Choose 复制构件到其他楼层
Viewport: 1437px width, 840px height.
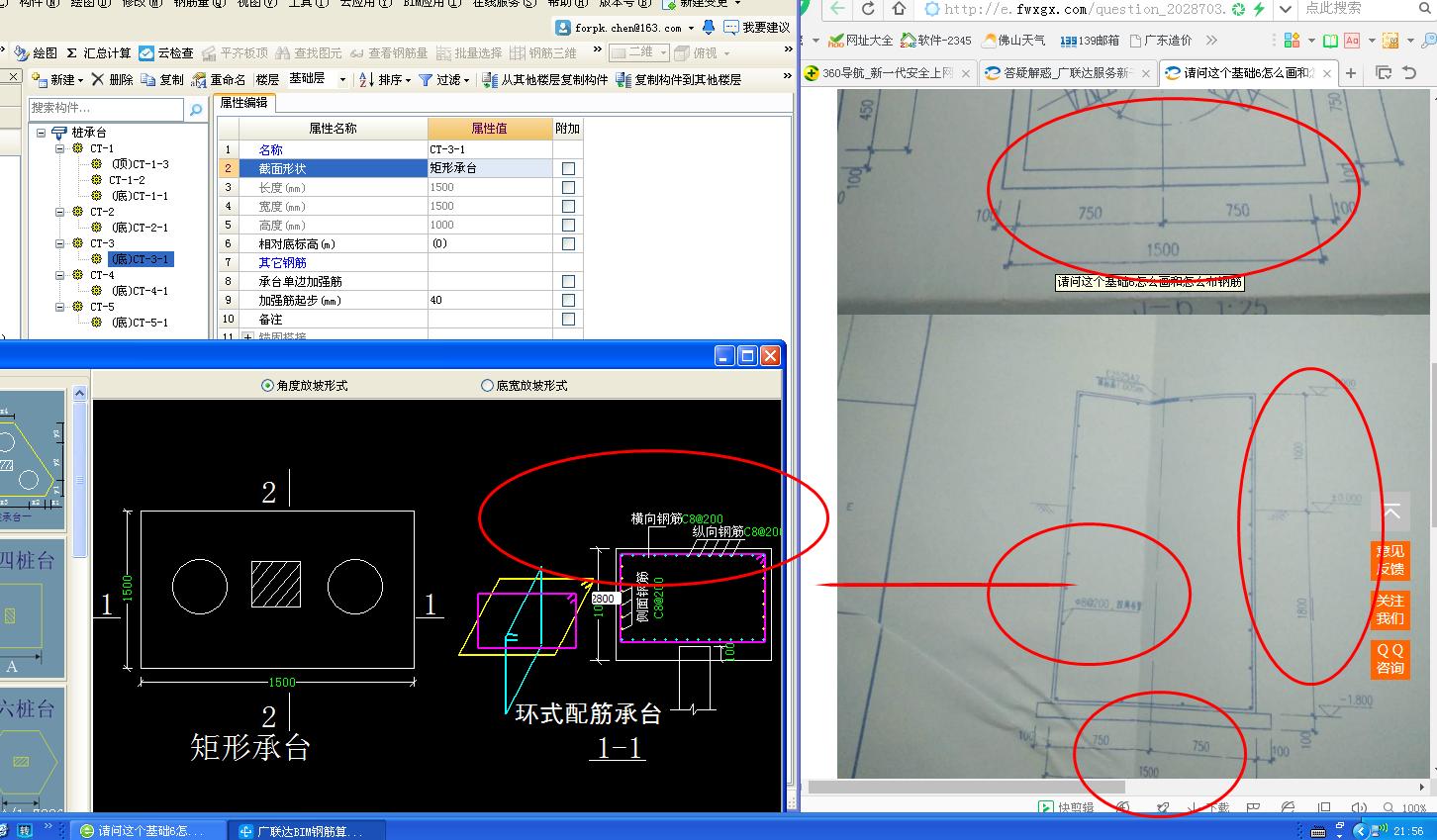point(678,79)
